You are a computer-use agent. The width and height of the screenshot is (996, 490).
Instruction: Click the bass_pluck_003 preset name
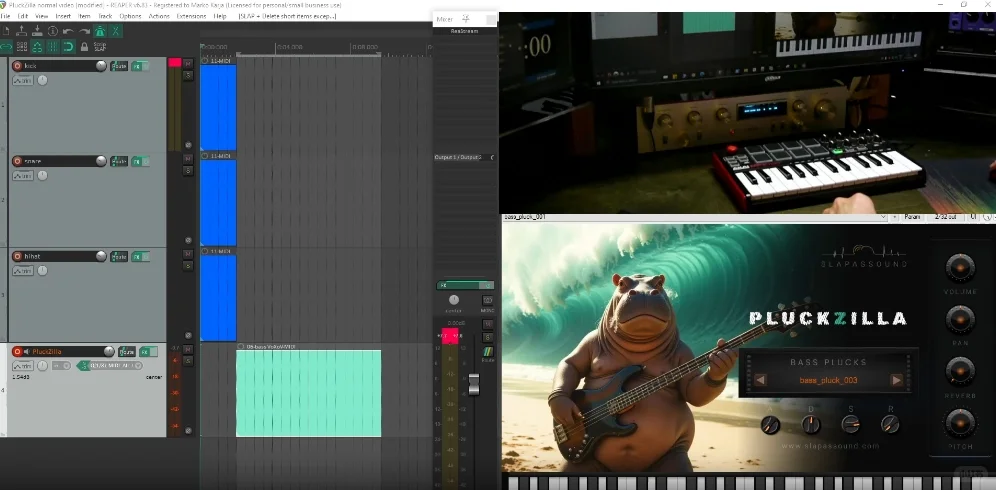point(828,380)
